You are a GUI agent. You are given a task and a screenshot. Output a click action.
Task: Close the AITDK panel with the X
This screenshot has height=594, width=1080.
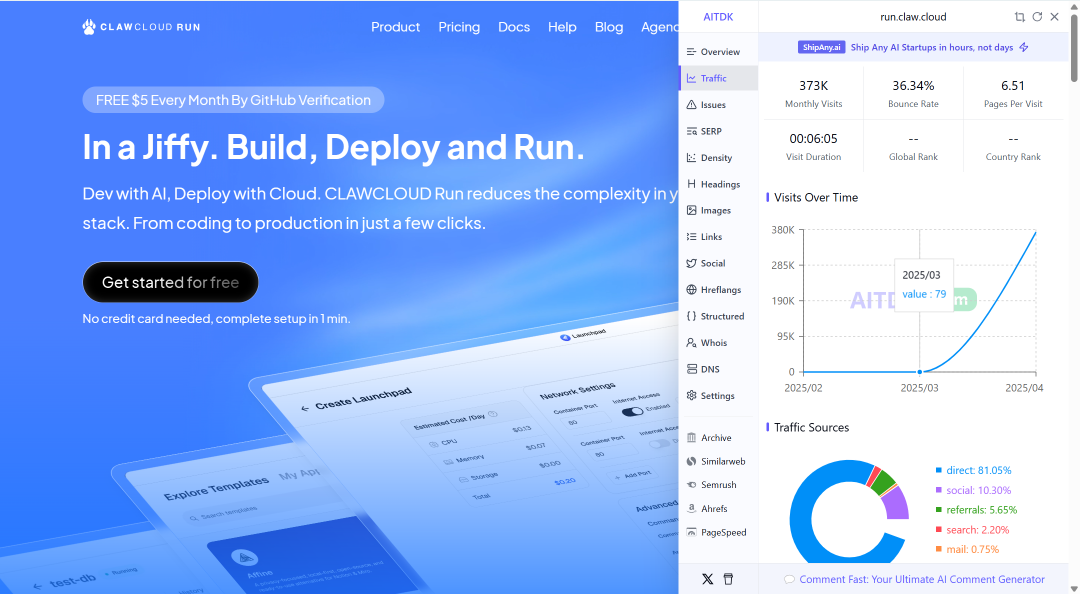pyautogui.click(x=1055, y=17)
